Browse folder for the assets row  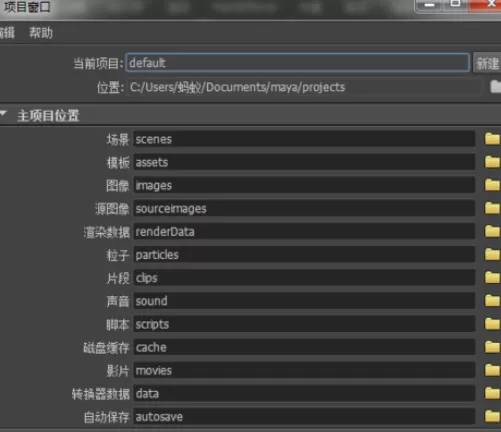tap(492, 162)
